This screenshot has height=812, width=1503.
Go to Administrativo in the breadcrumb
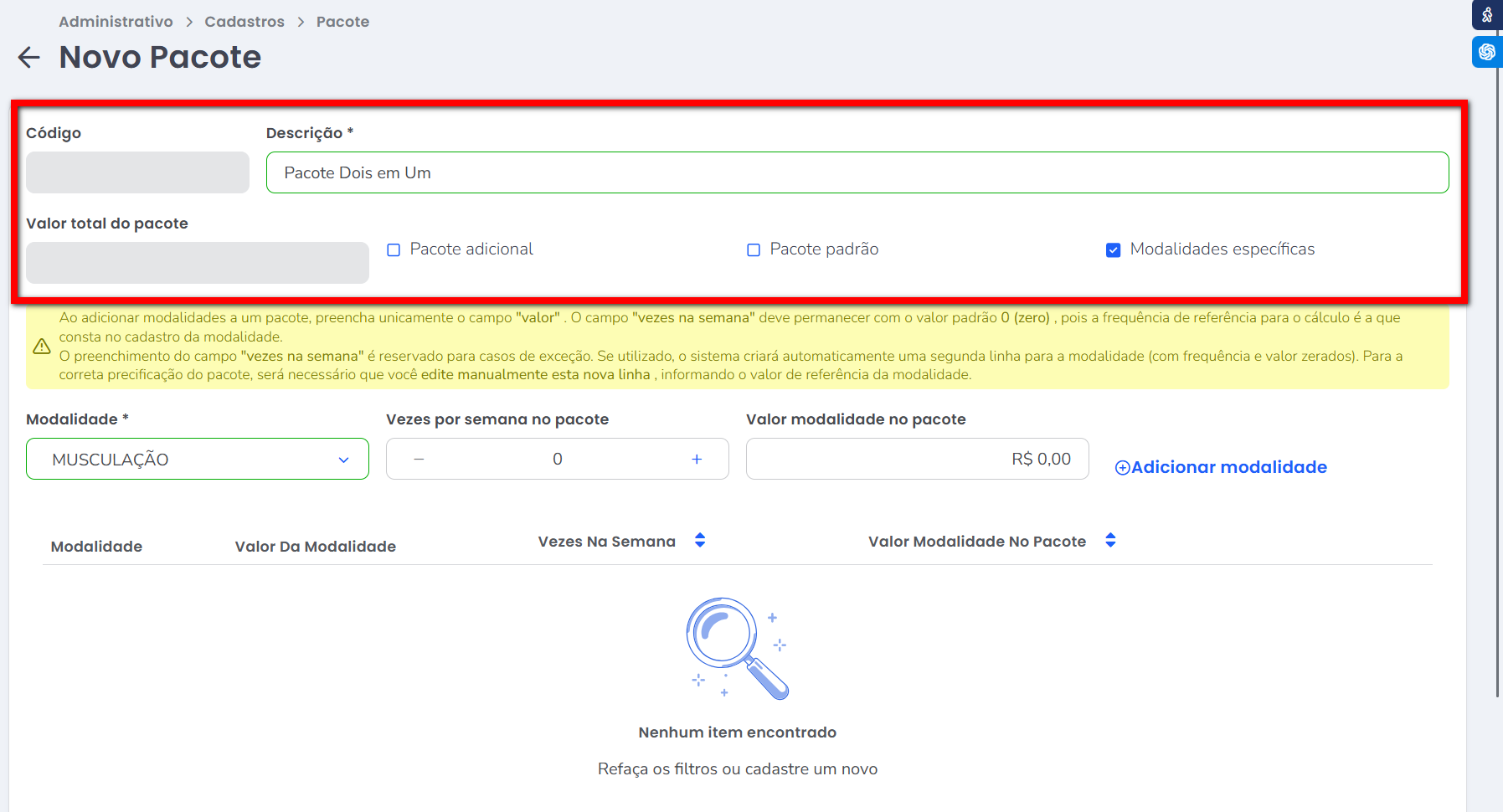point(116,22)
